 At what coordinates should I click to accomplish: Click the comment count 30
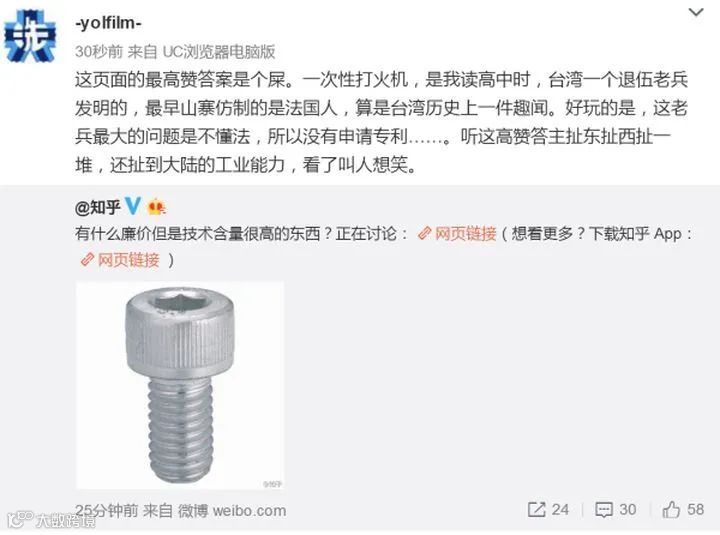[x=628, y=509]
